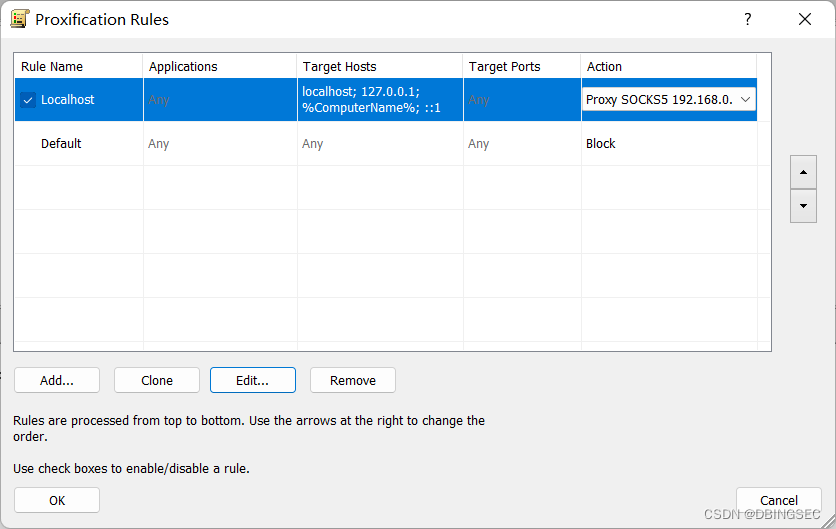Click the Edit... button
The height and width of the screenshot is (529, 836).
253,380
